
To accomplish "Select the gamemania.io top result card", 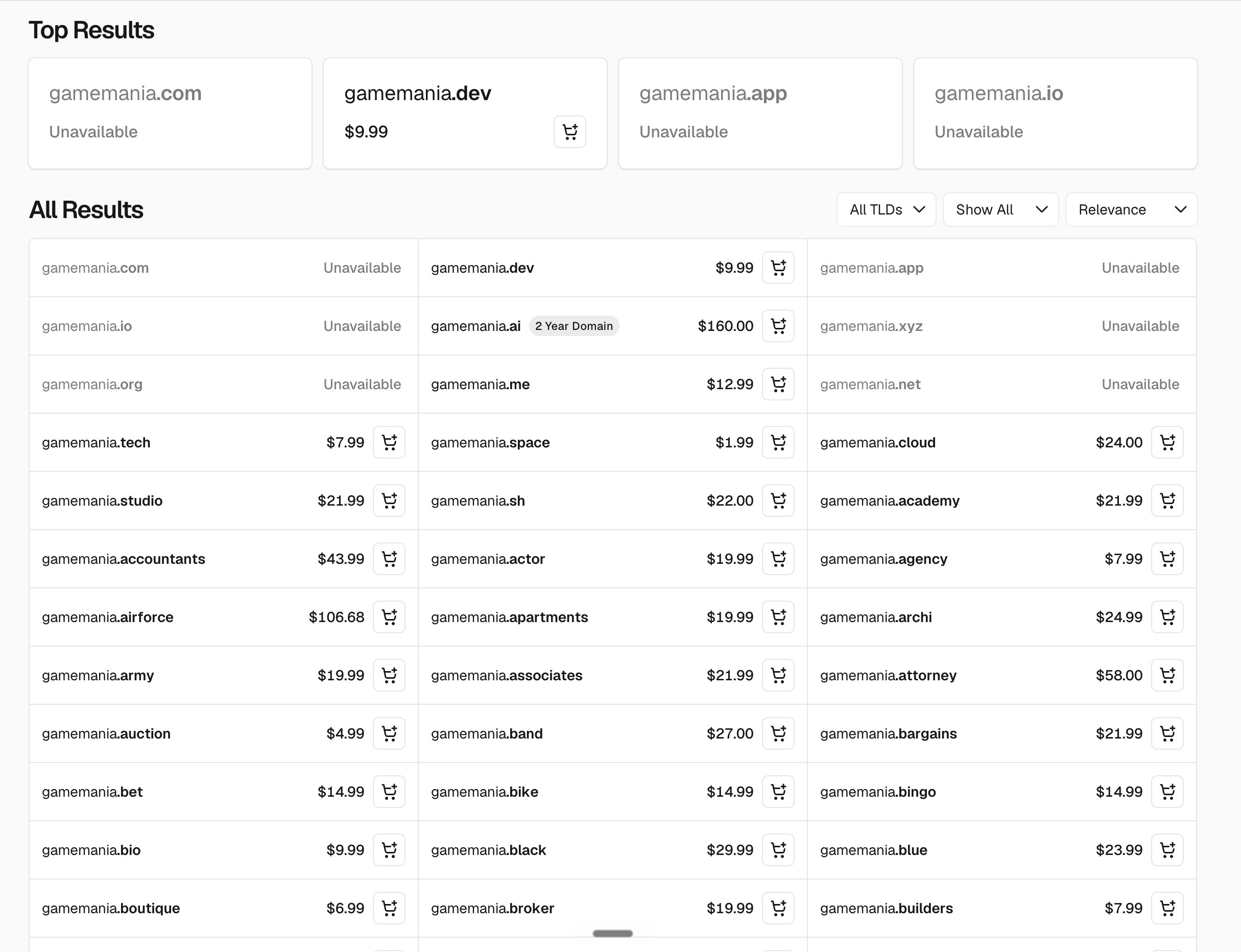I will (1055, 113).
